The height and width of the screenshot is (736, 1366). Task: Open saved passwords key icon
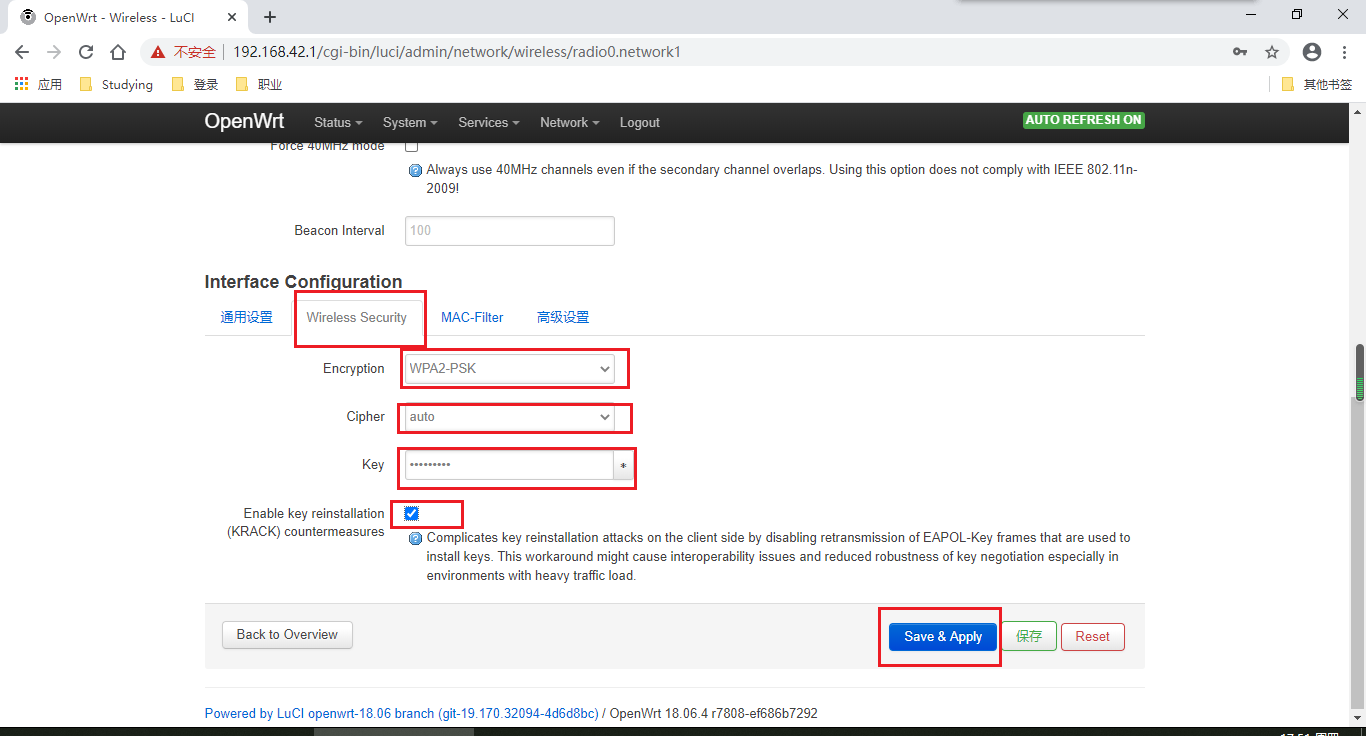click(1240, 52)
